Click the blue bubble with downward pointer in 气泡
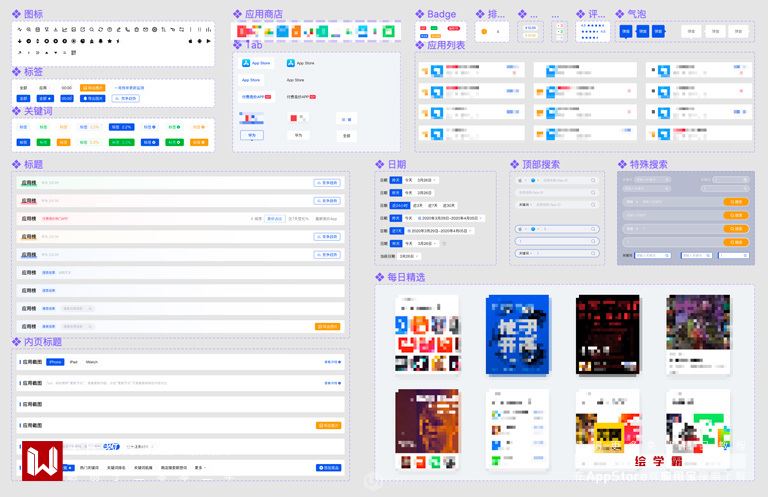 [x=626, y=31]
